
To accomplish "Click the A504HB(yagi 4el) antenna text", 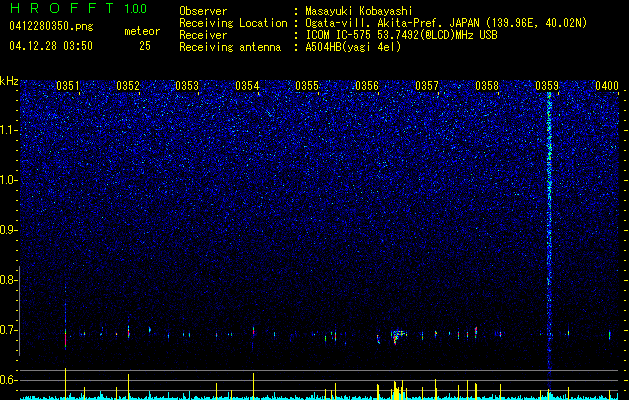I will (353, 47).
